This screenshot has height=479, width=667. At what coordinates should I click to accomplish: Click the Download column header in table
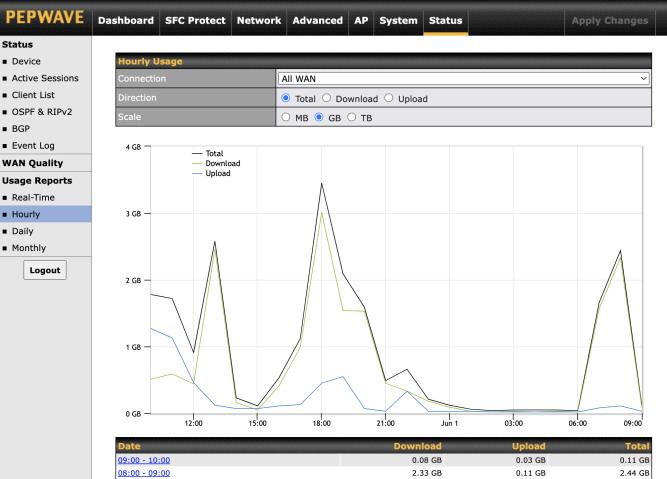pyautogui.click(x=417, y=446)
